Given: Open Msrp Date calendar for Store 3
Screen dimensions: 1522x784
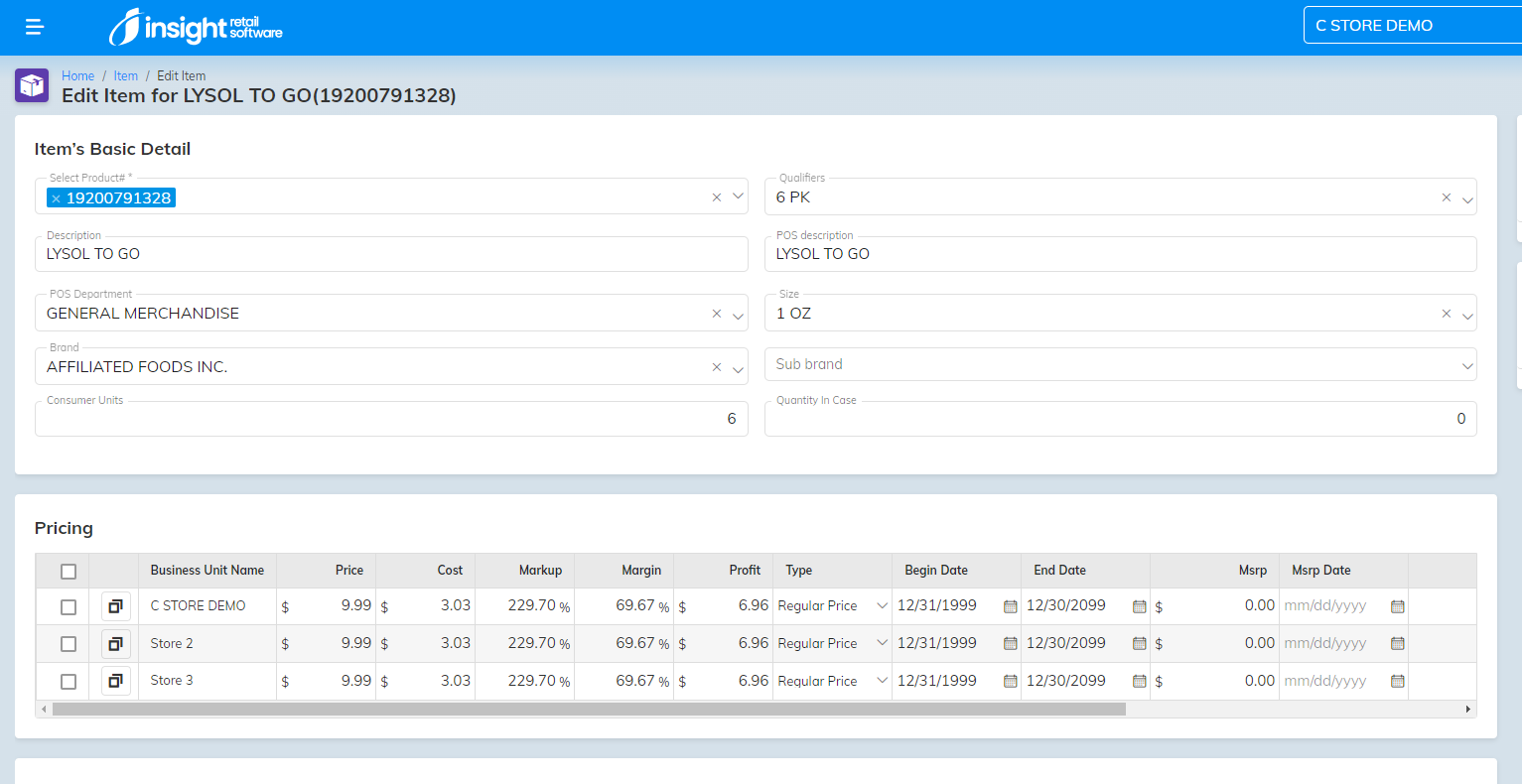Looking at the screenshot, I should coord(1397,681).
